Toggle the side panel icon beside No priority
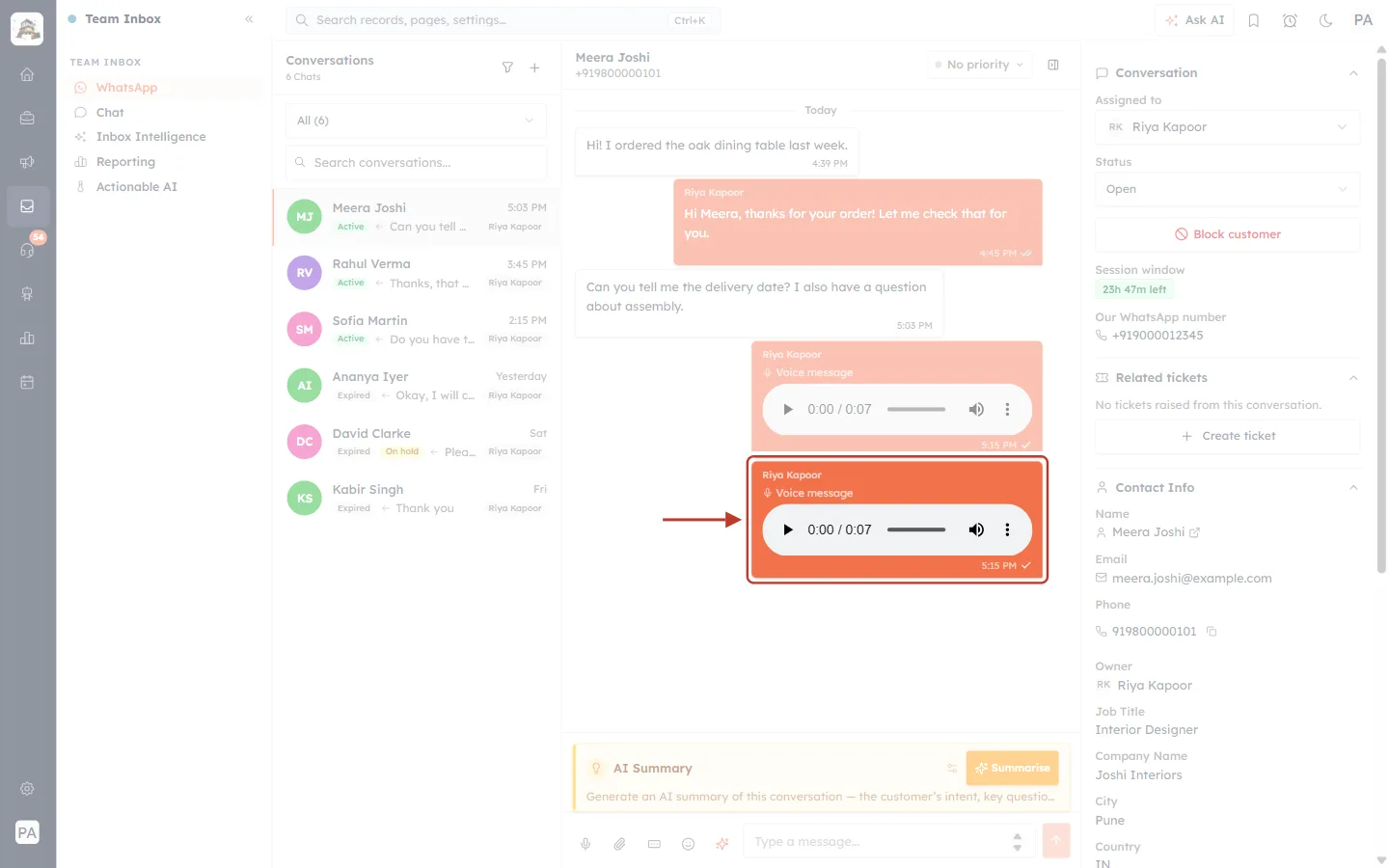Viewport: 1389px width, 868px height. pos(1053,65)
